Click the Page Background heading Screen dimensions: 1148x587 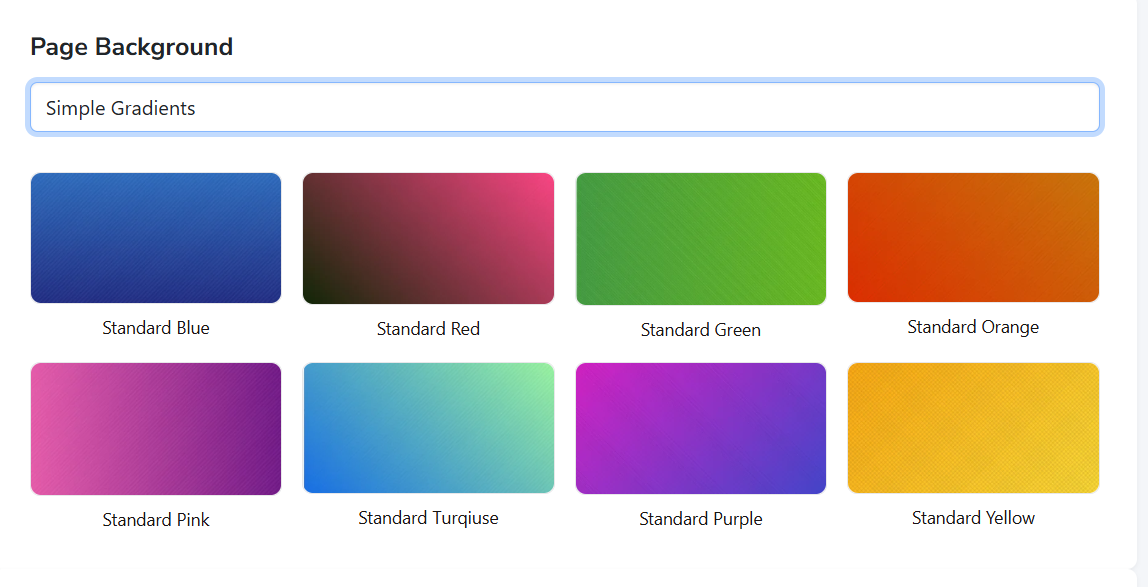132,46
